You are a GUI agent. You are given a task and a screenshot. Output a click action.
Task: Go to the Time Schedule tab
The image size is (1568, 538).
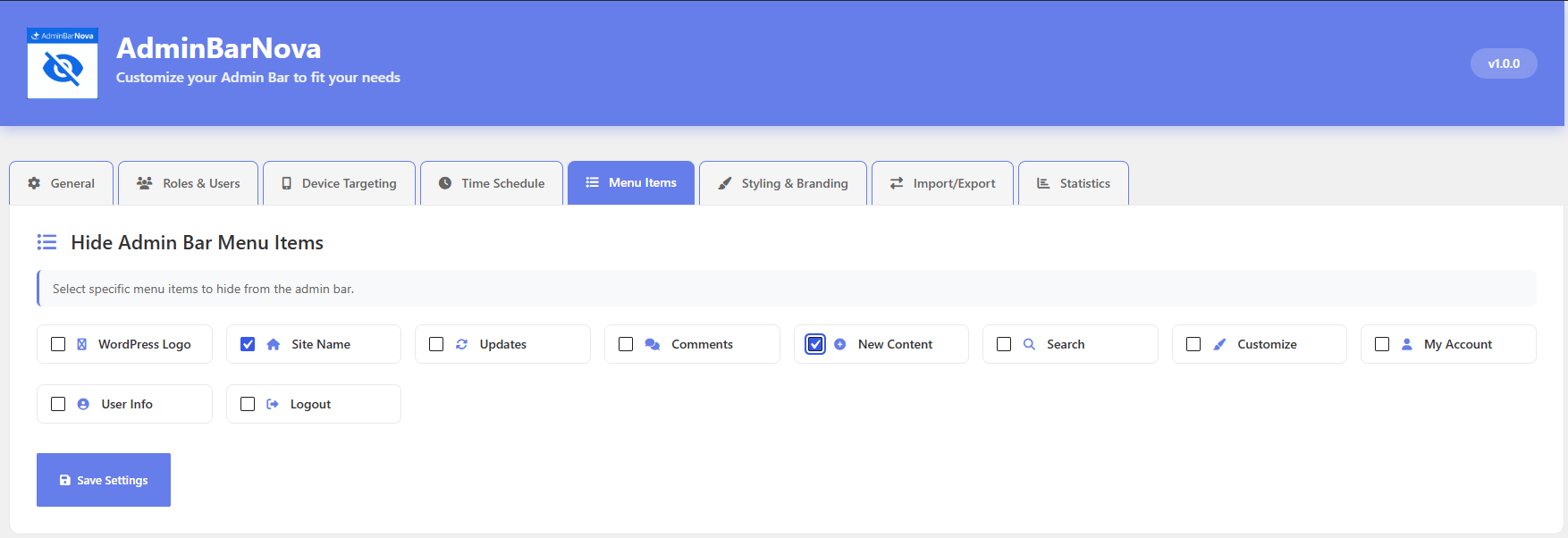492,183
